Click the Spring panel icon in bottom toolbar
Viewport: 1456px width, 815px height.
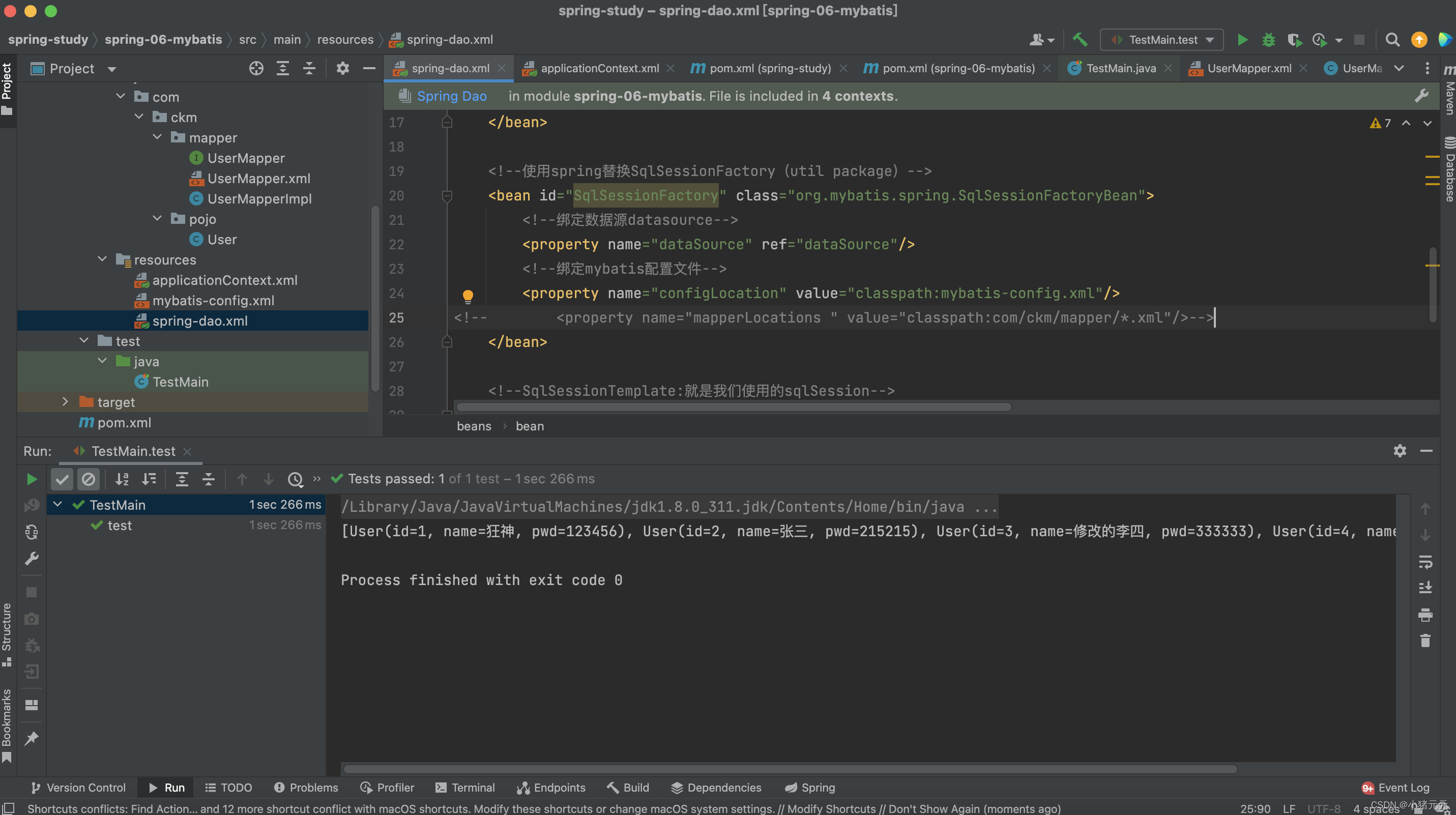click(x=809, y=788)
